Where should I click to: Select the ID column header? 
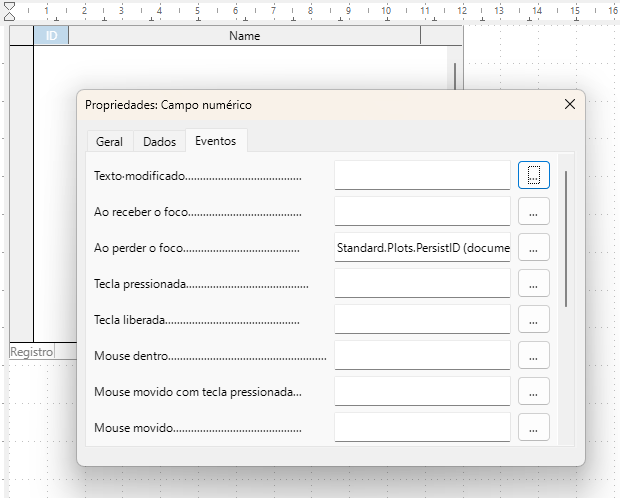(51, 36)
